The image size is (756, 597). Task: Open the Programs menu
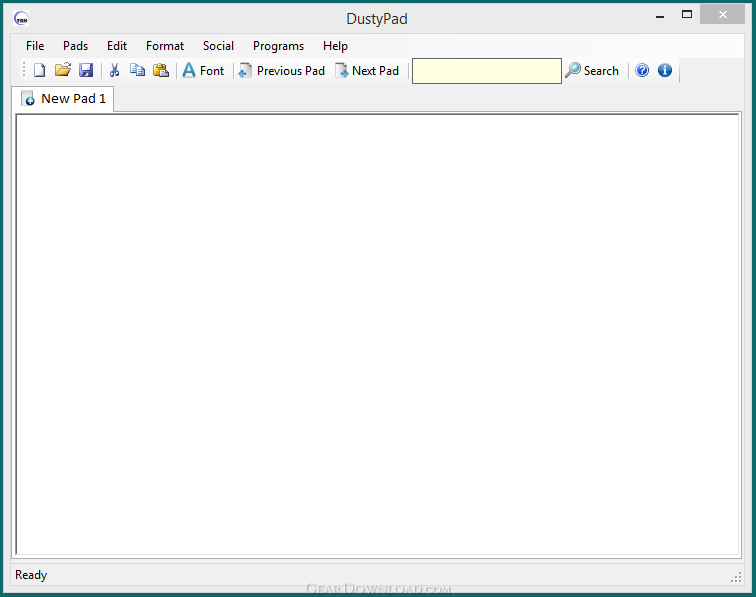tap(278, 46)
